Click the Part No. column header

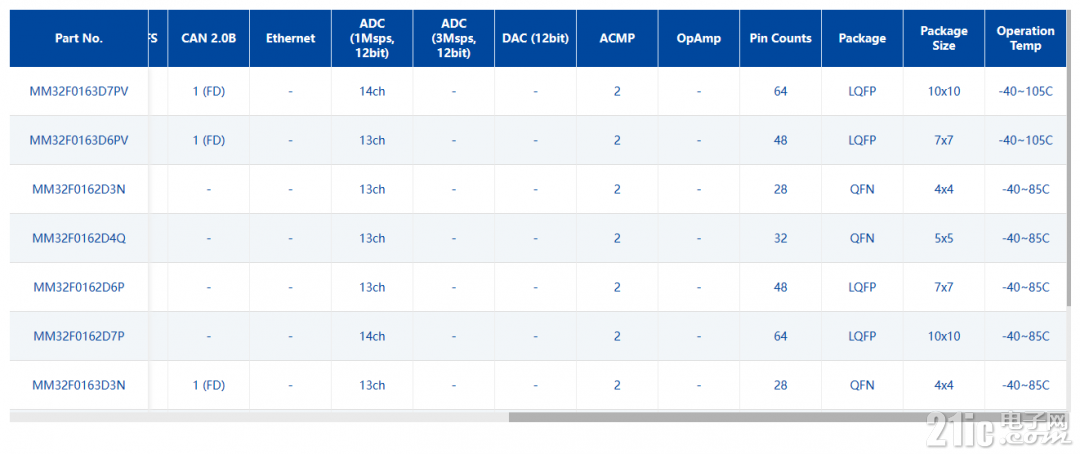tap(79, 39)
